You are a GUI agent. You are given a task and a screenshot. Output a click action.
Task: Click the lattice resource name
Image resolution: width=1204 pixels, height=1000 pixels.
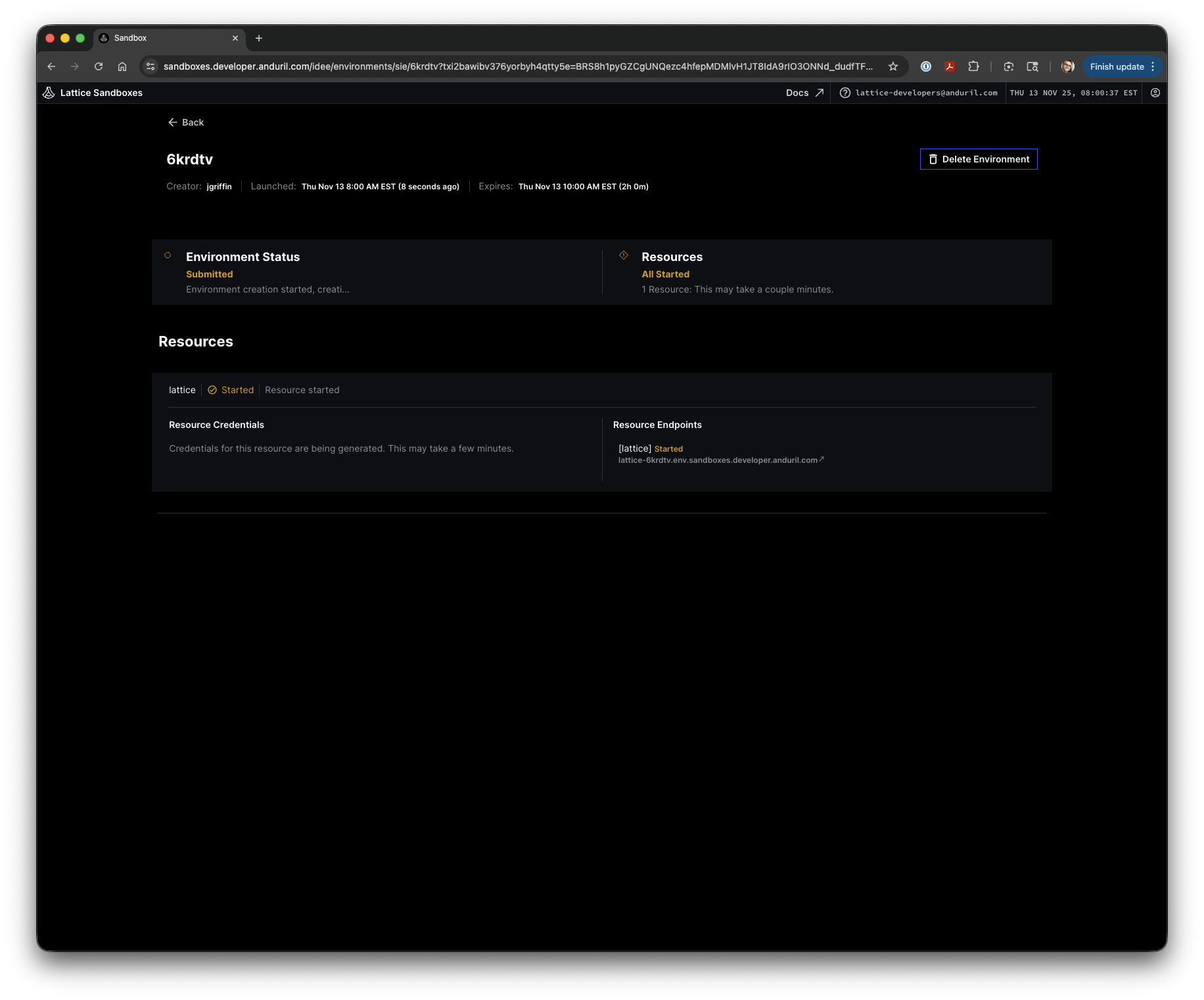point(182,390)
